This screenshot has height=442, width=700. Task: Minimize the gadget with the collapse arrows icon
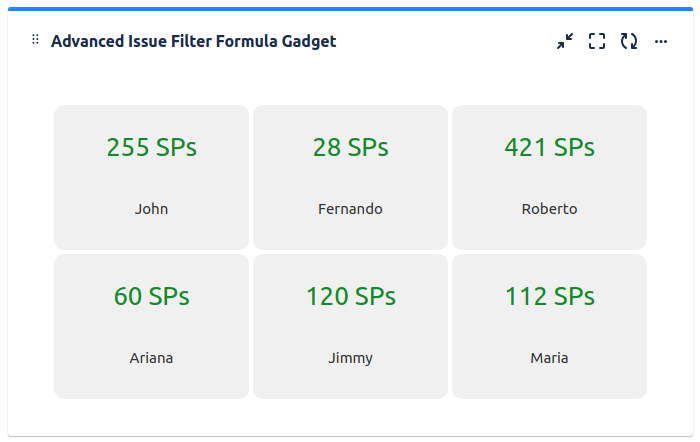point(565,41)
